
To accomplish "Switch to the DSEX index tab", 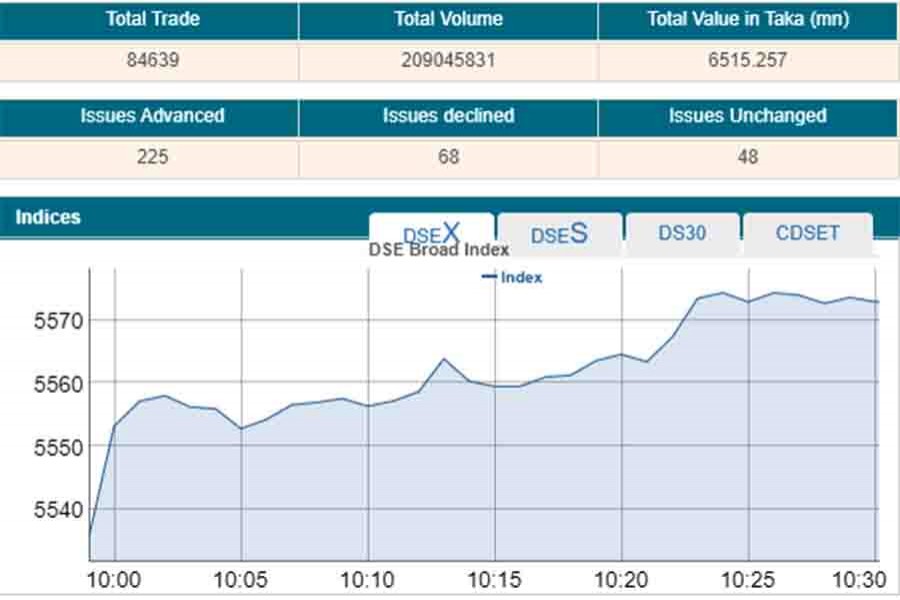I will click(431, 233).
